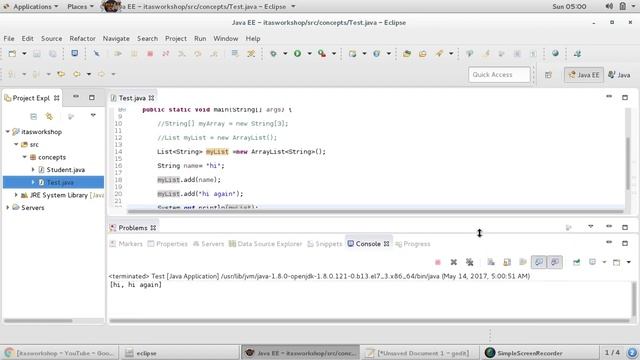Image resolution: width=640 pixels, height=360 pixels.
Task: Select Test.java in Project Explorer
Action: [x=60, y=182]
